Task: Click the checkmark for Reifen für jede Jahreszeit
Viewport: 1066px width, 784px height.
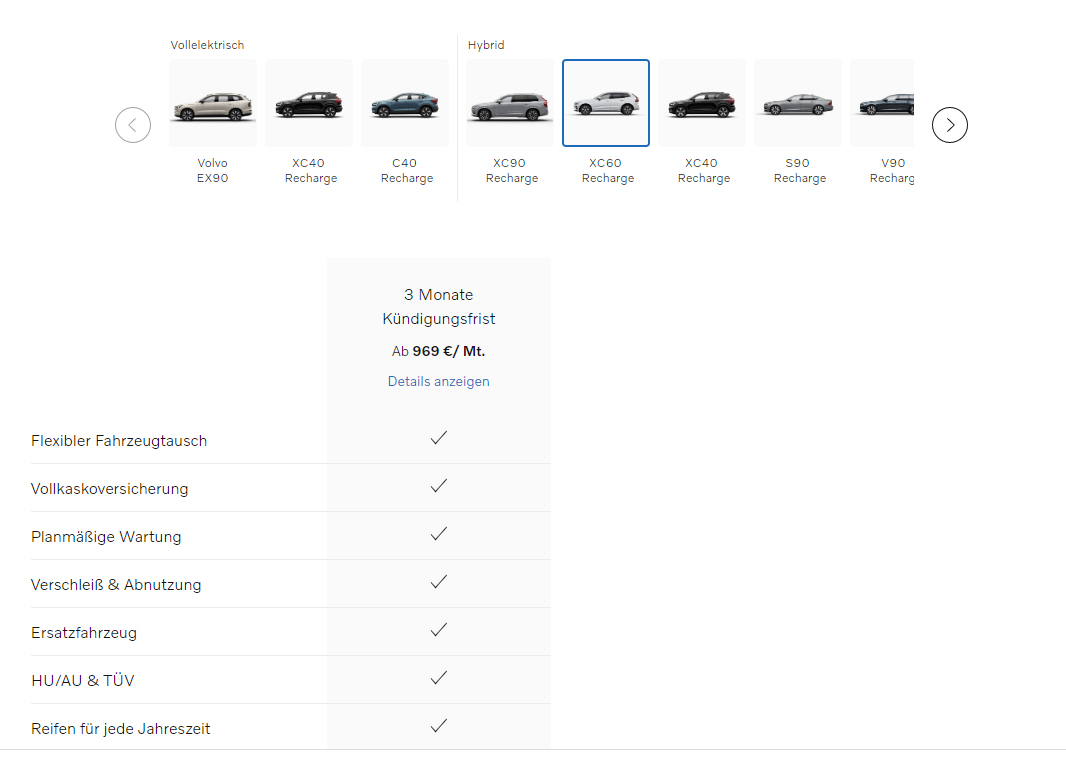Action: 439,726
